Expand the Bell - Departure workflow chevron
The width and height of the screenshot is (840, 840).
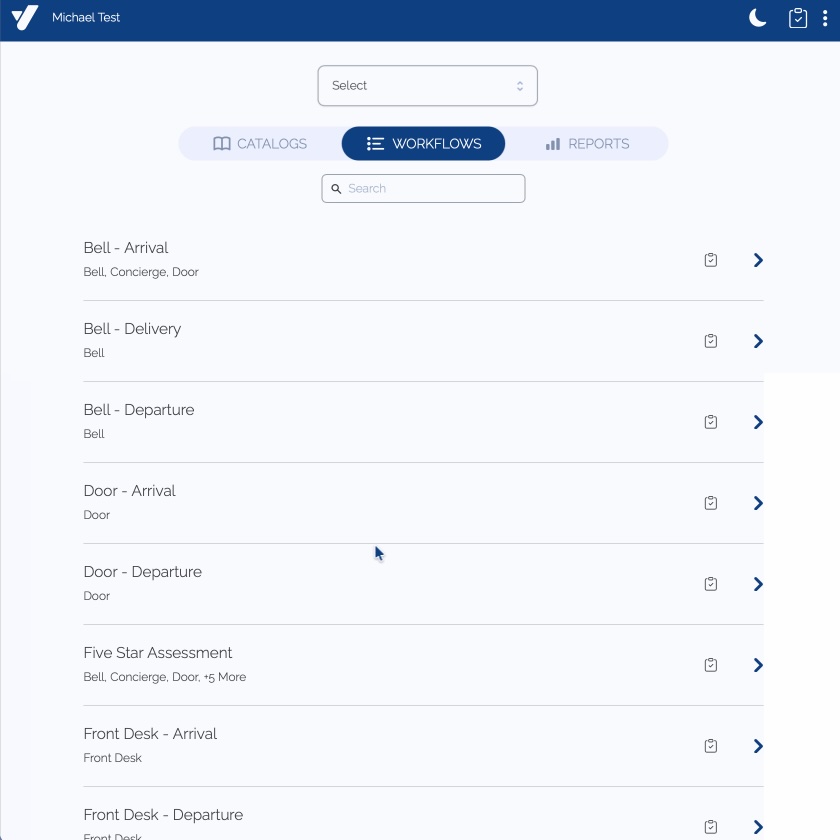click(758, 421)
